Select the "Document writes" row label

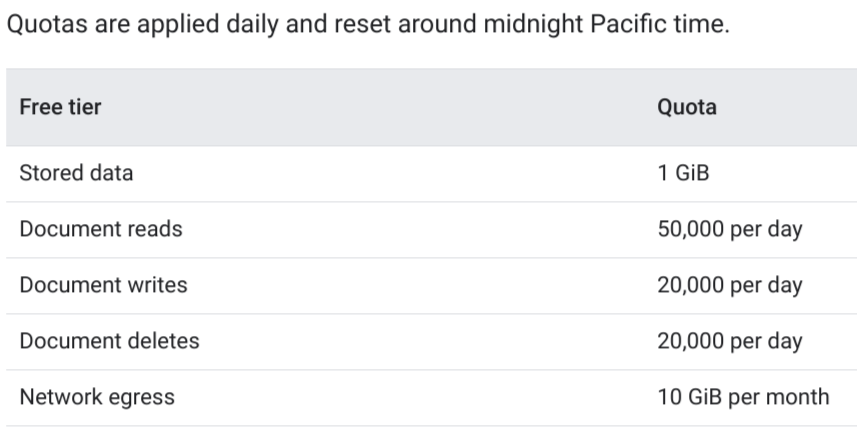(x=103, y=285)
